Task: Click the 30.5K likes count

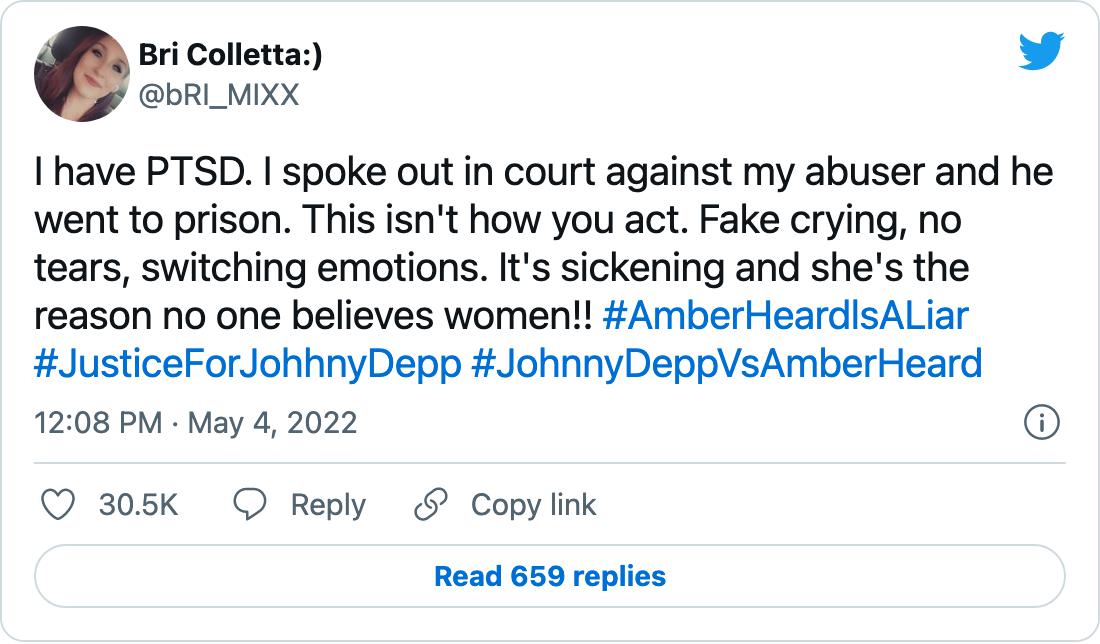Action: point(138,505)
